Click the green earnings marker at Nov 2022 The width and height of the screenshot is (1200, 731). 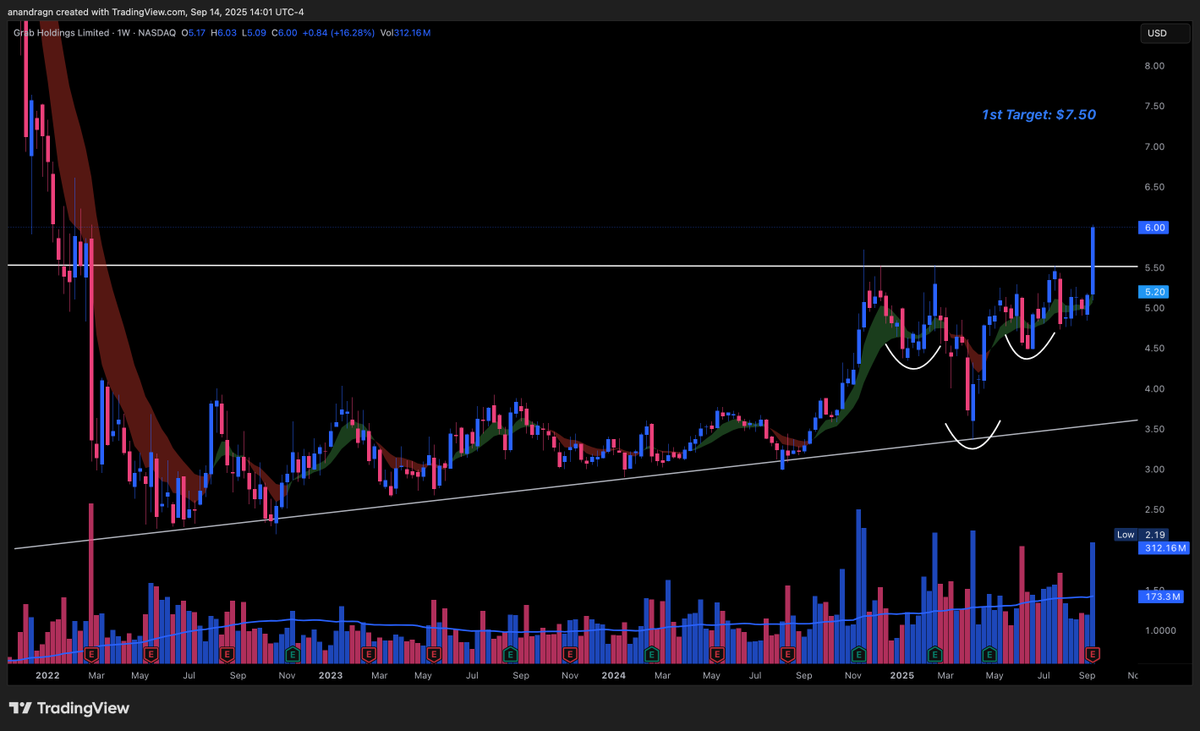click(292, 653)
